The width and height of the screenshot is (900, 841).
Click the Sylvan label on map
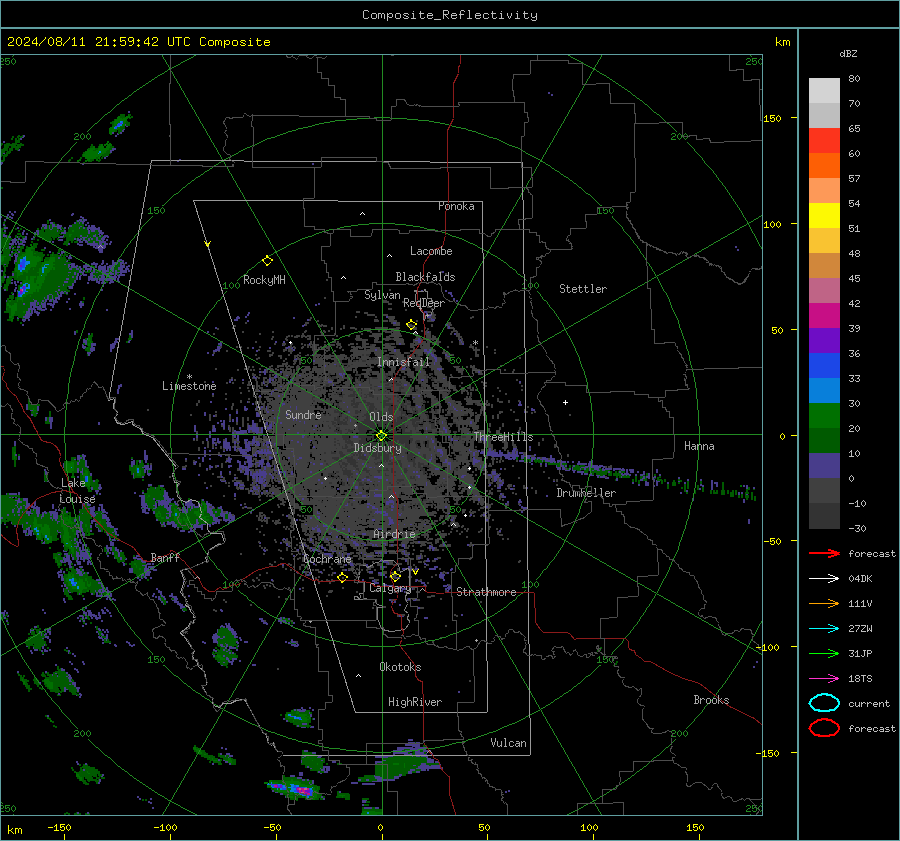(382, 295)
